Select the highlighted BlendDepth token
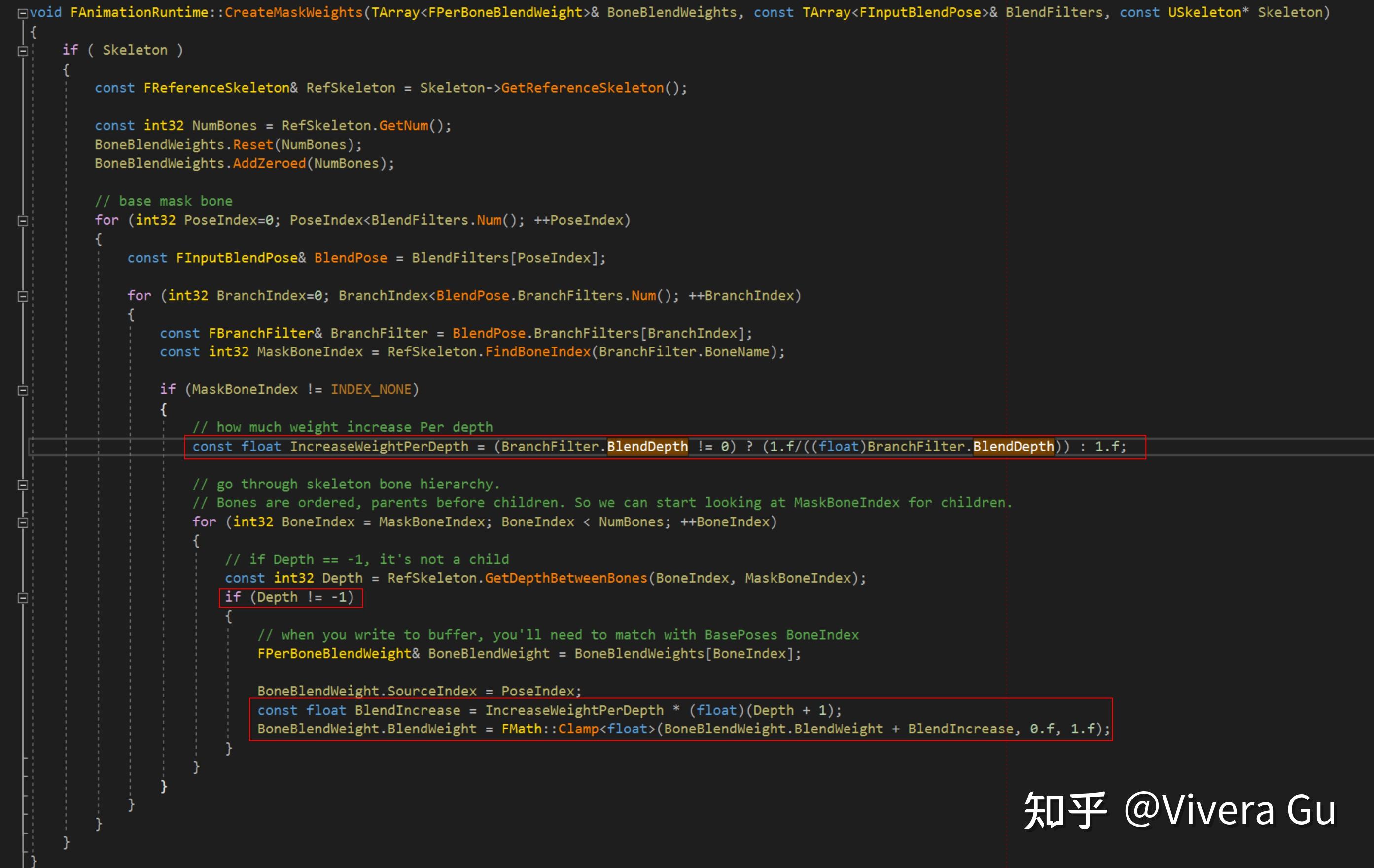The height and width of the screenshot is (868, 1374). pos(648,447)
